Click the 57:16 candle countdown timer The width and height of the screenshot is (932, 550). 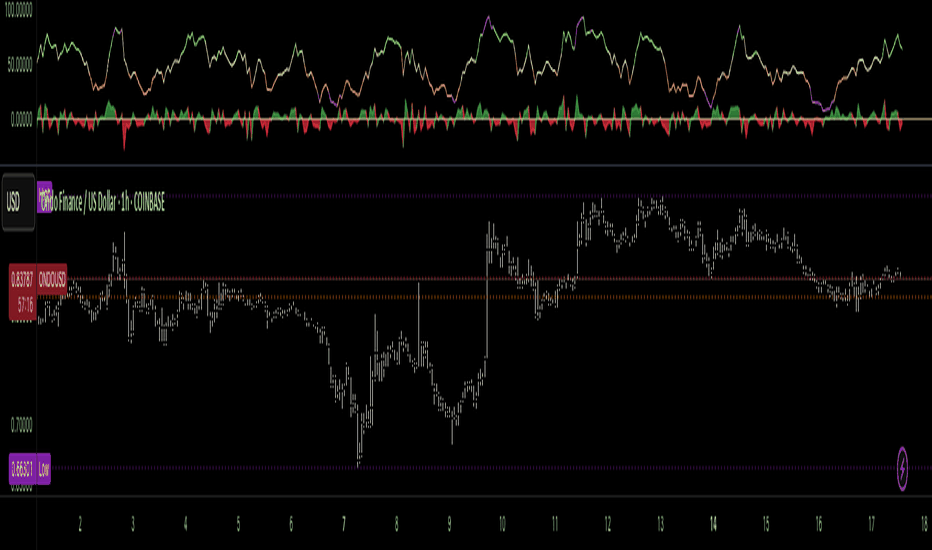(25, 306)
